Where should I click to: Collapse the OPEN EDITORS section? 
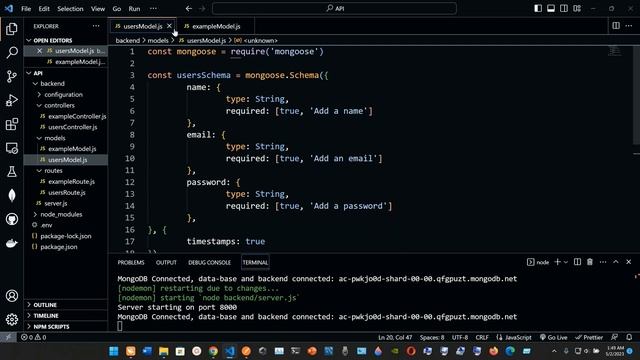[x=53, y=40]
